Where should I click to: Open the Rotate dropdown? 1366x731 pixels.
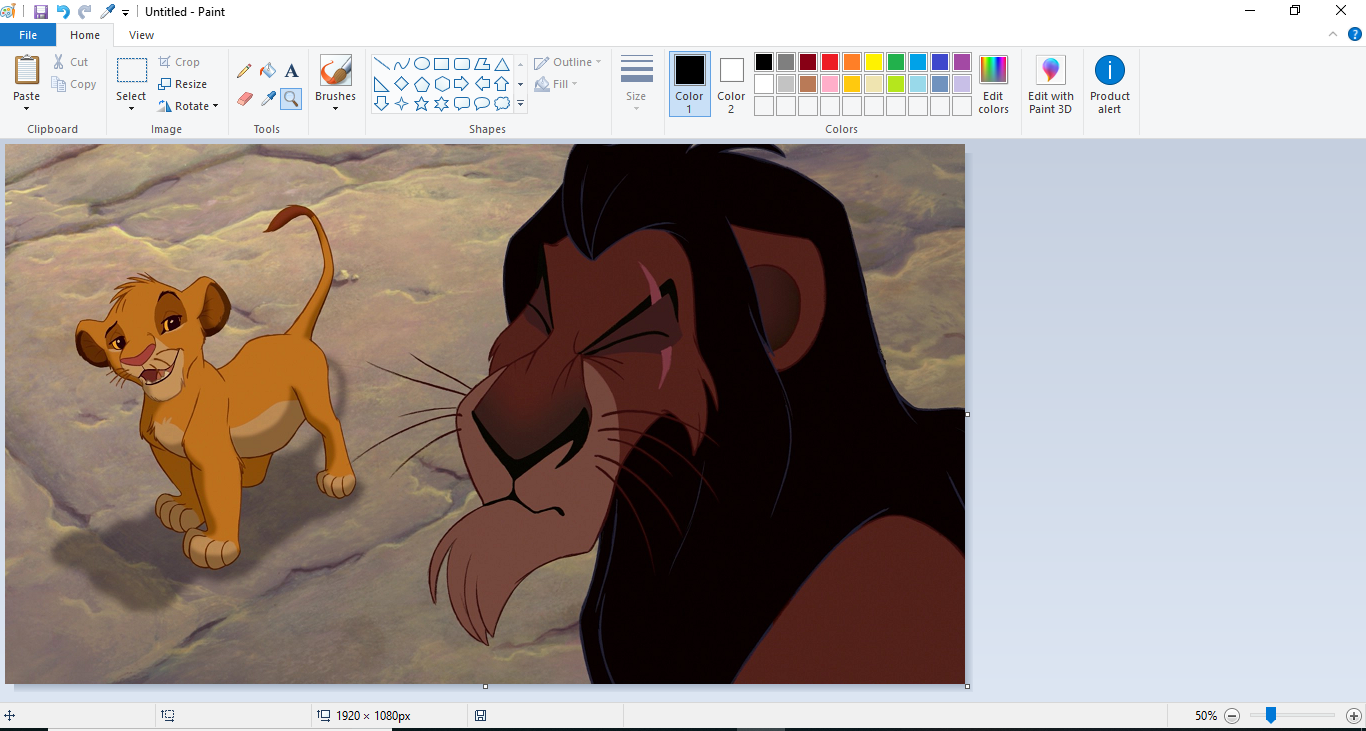click(x=188, y=106)
